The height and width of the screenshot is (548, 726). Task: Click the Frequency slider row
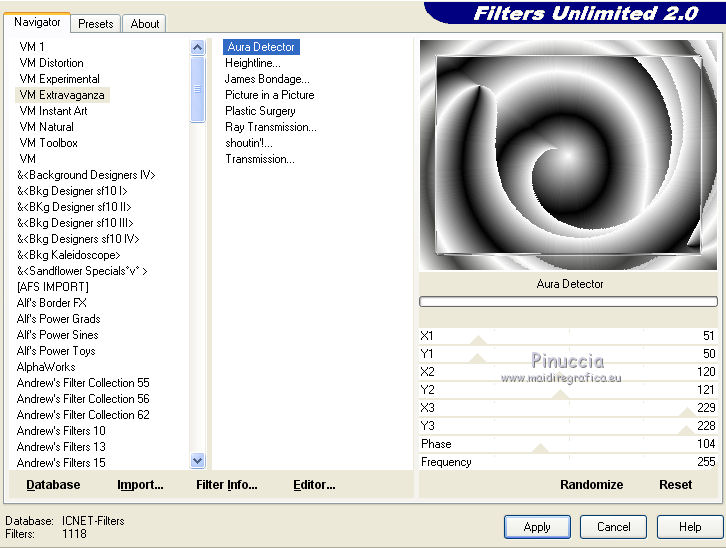[568, 462]
